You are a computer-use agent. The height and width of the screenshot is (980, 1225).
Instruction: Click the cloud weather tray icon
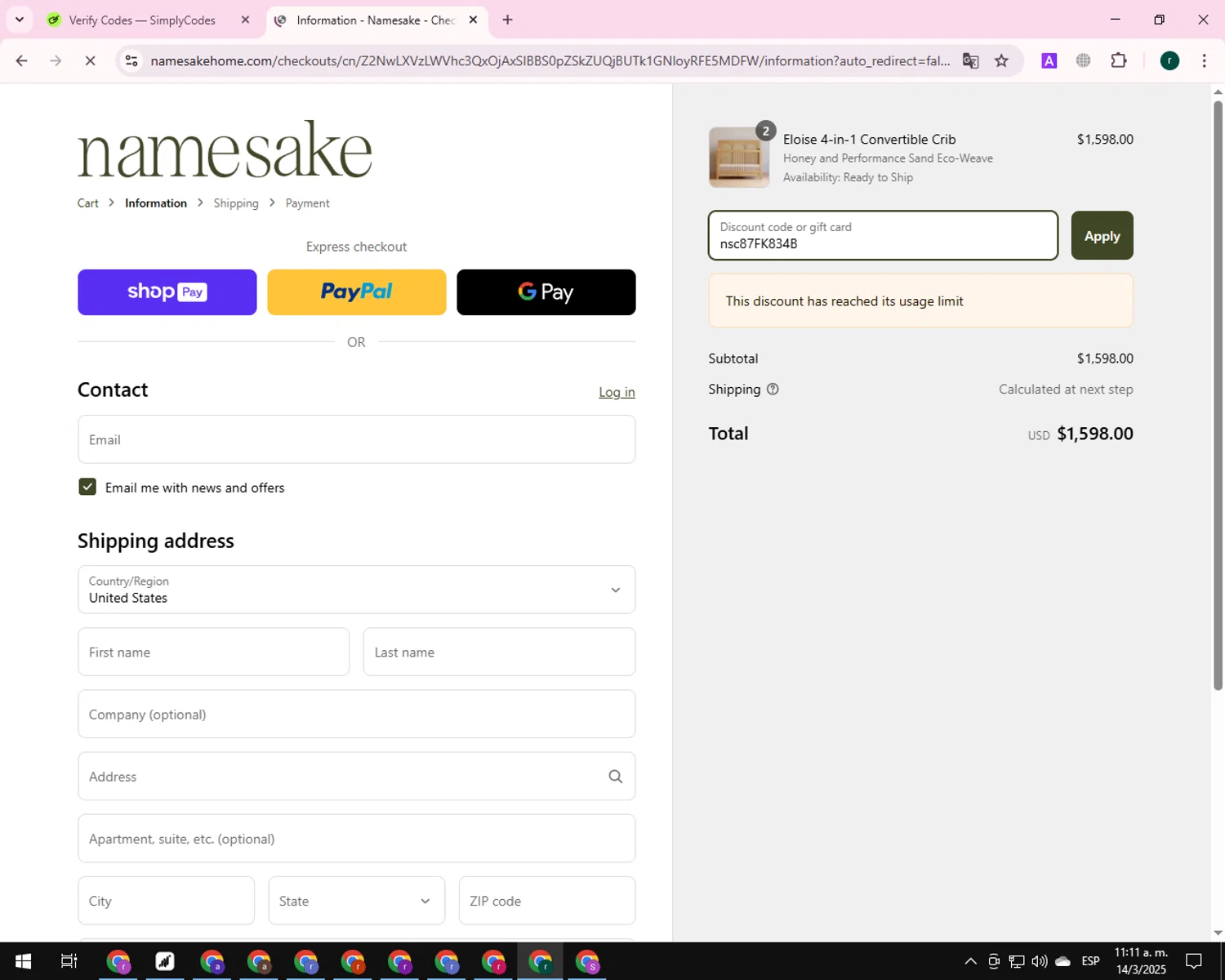(x=1062, y=961)
